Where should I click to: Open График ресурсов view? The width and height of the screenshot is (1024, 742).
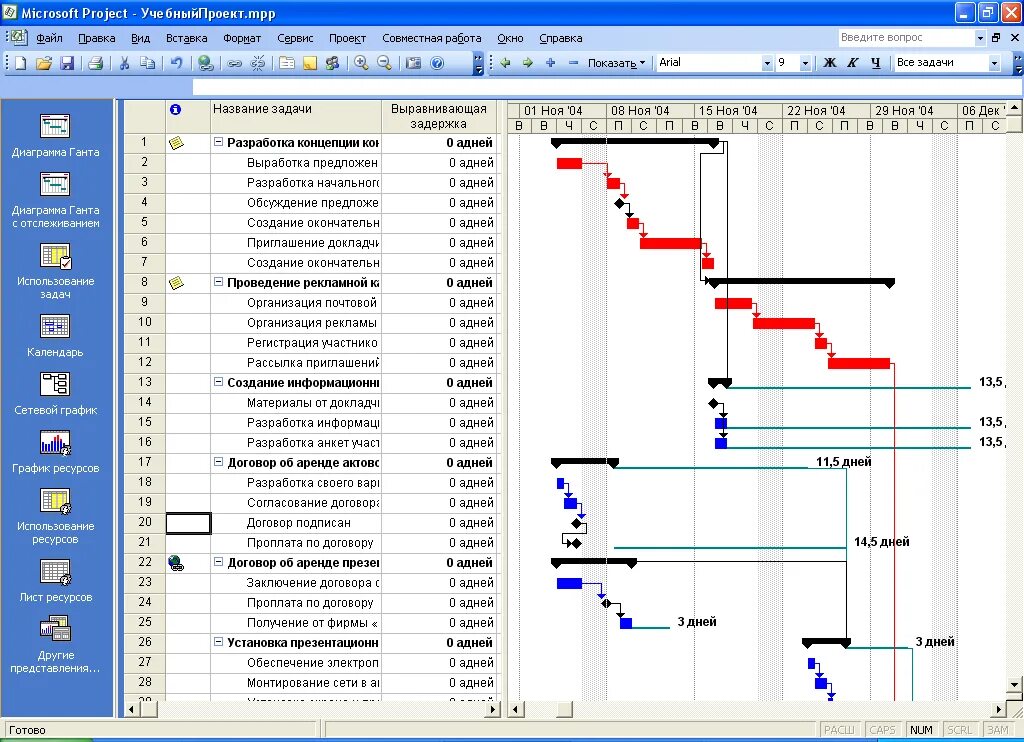point(56,452)
